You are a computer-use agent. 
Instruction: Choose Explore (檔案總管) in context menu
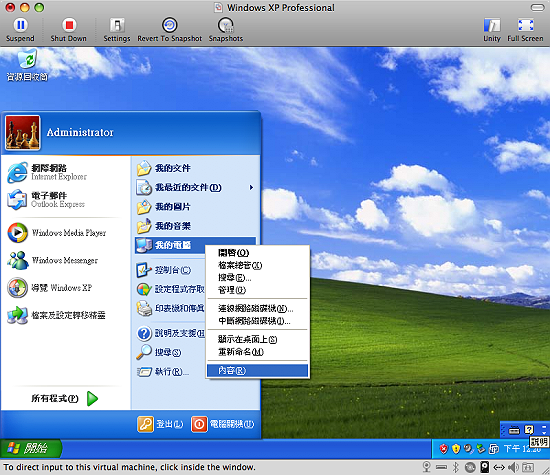click(257, 265)
